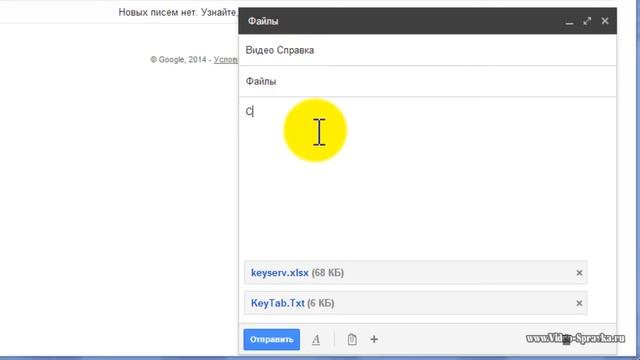
Task: Send the email with Отправить button
Action: [271, 339]
